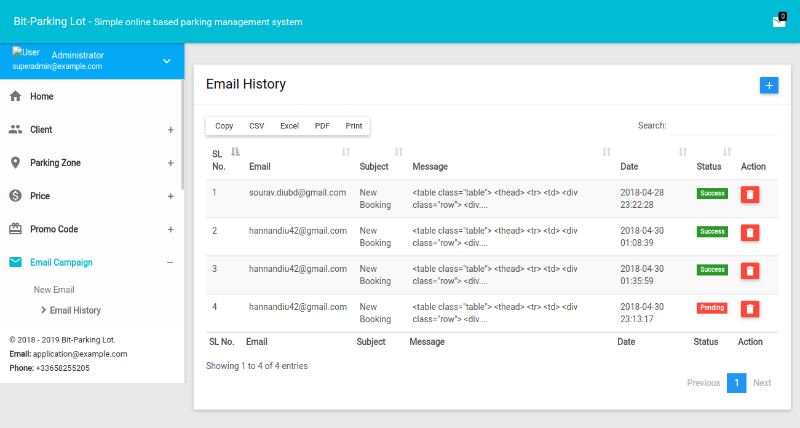Click the Home house icon
The image size is (800, 428).
click(15, 96)
